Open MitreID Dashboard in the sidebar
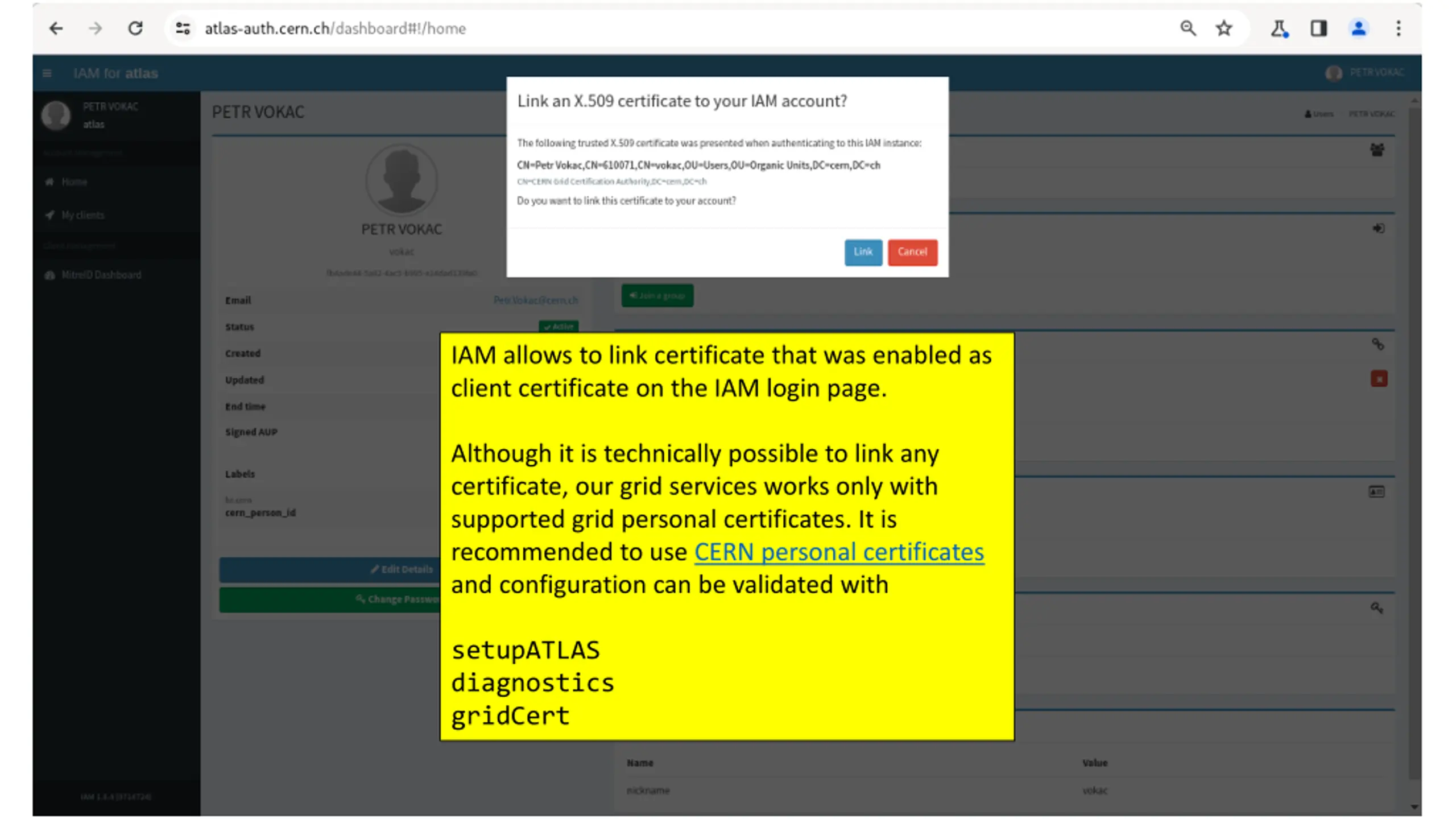Viewport: 1456px width, 819px height. point(101,275)
